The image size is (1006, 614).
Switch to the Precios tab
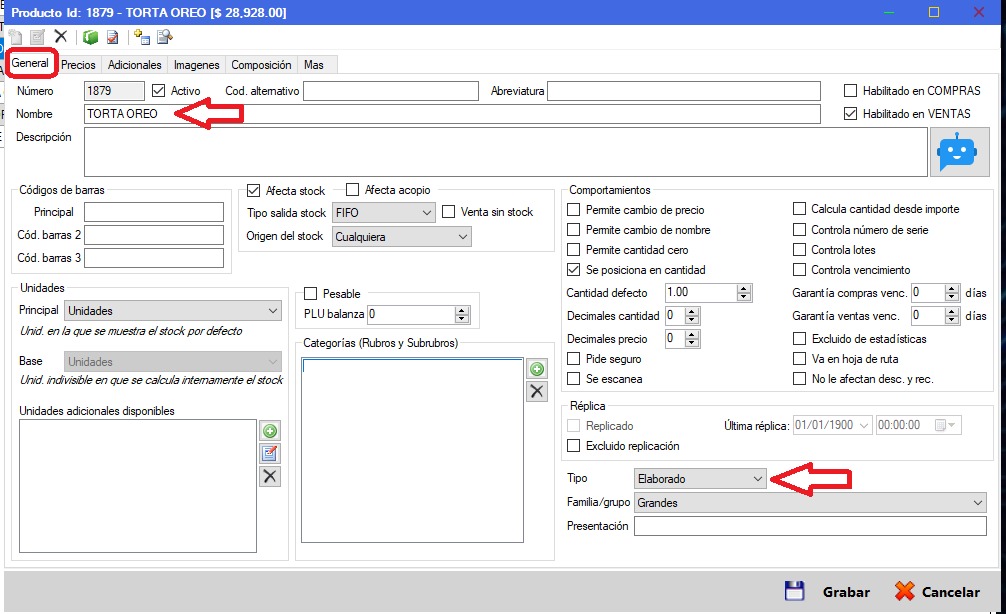click(x=78, y=65)
